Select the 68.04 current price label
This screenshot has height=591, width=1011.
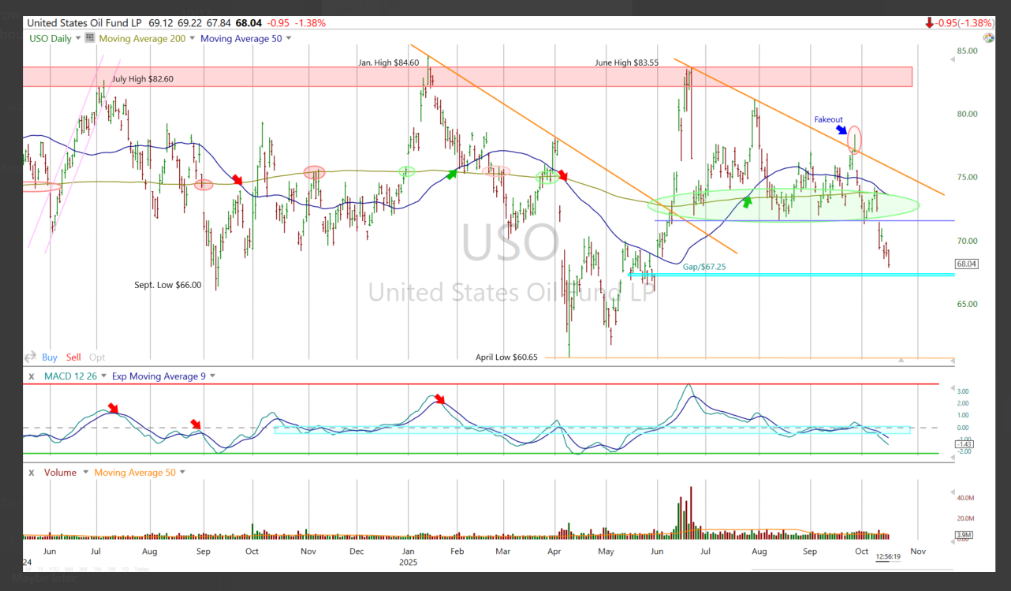966,264
